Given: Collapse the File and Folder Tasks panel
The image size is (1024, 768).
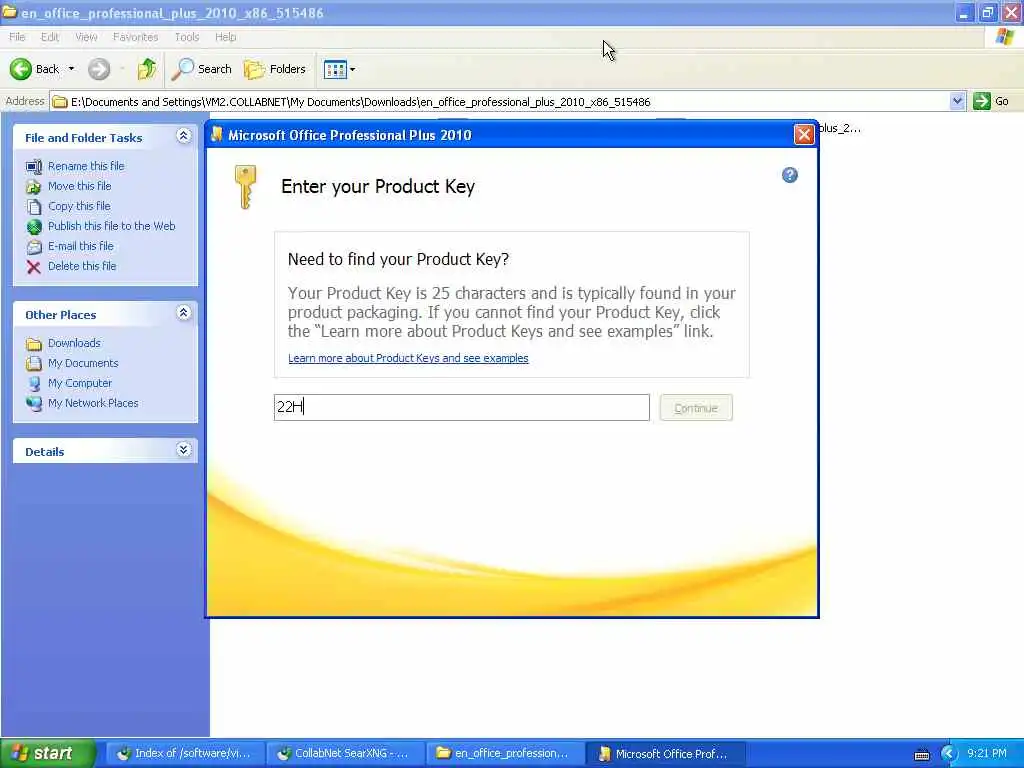Looking at the screenshot, I should pos(184,136).
